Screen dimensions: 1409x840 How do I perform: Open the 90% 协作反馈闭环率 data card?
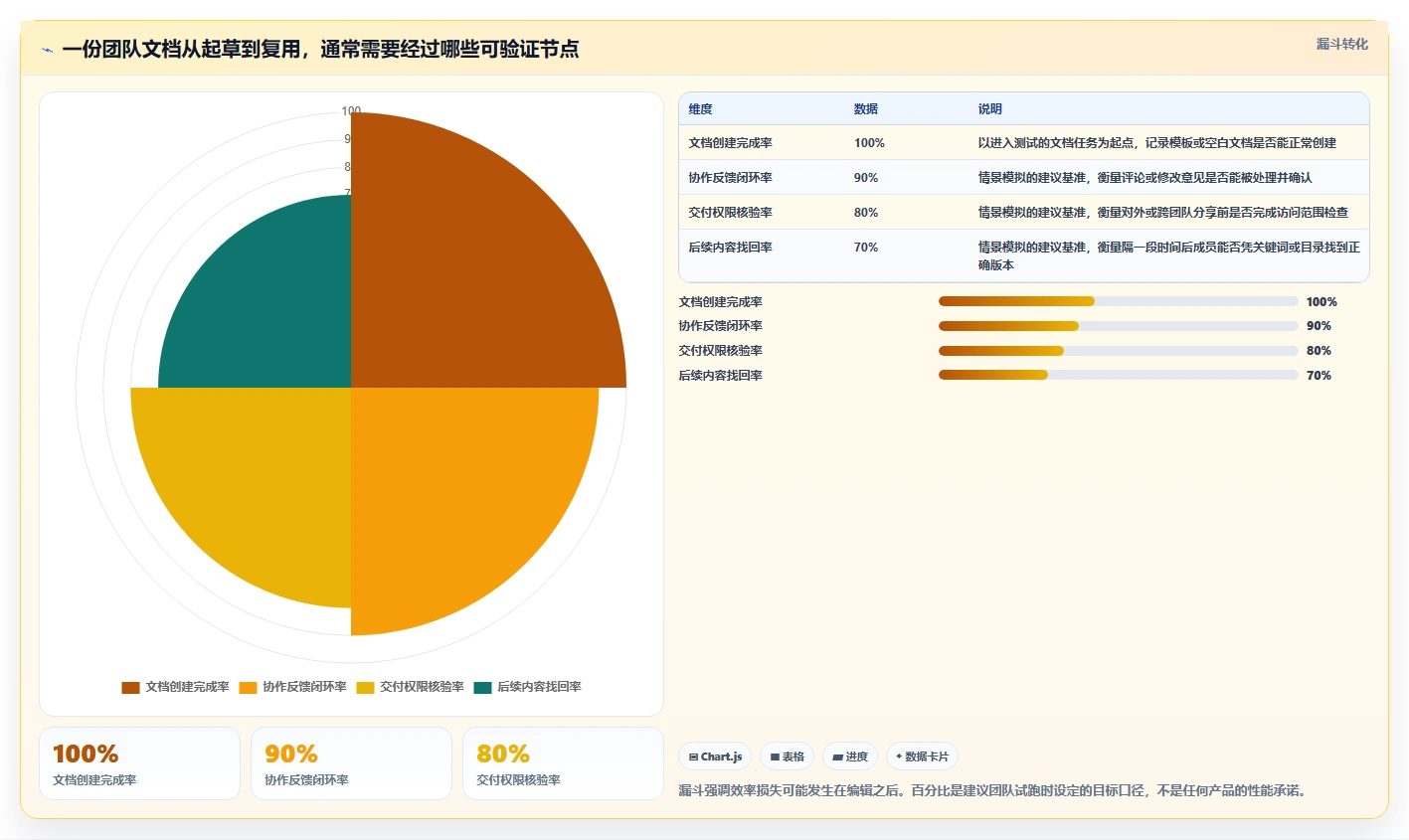(351, 763)
